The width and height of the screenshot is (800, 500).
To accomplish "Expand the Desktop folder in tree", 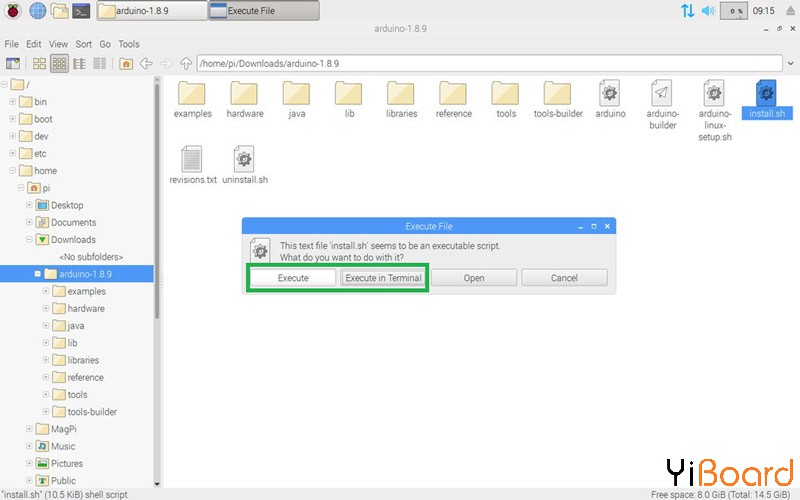I will (x=29, y=205).
